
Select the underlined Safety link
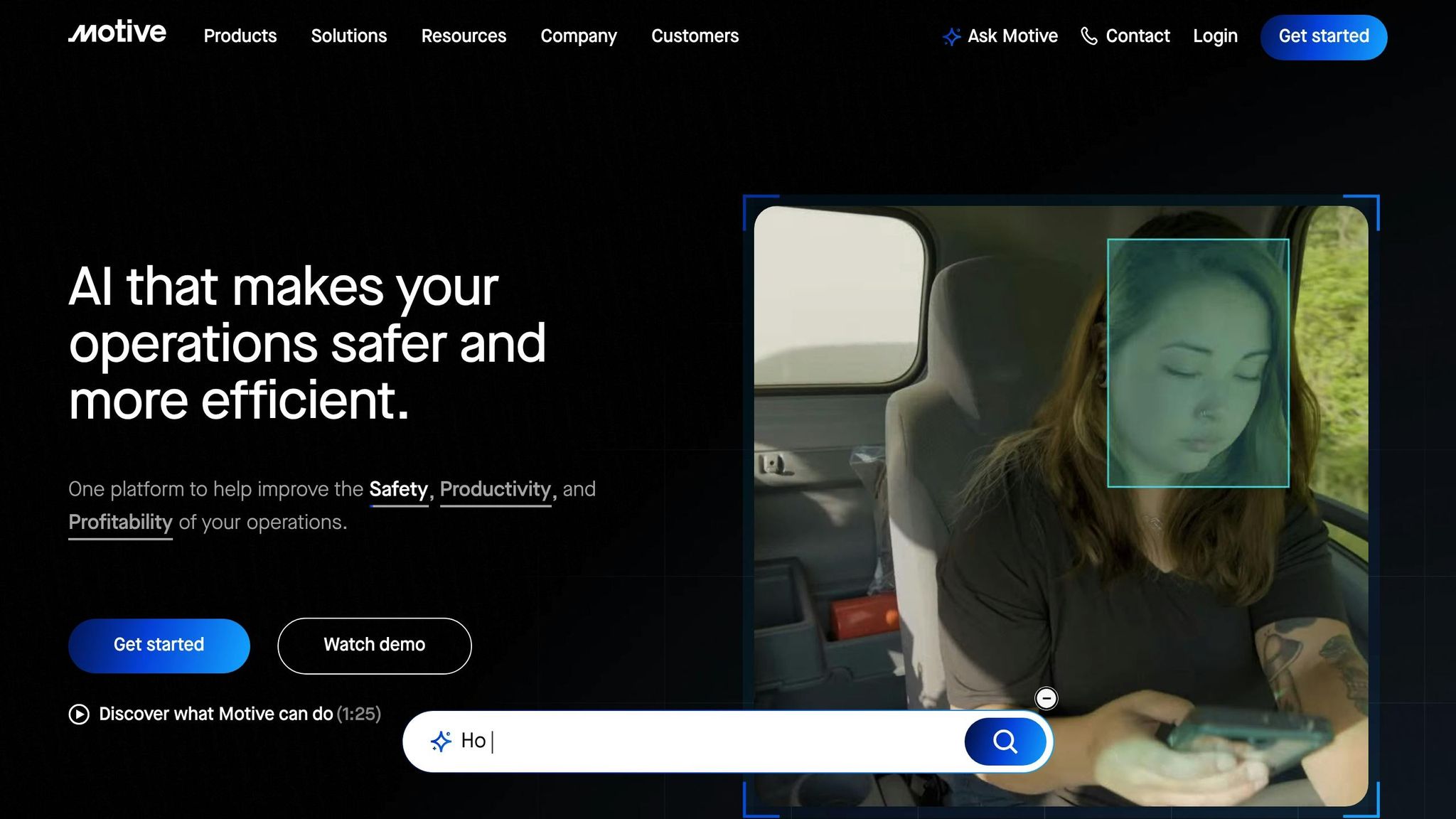pos(398,489)
